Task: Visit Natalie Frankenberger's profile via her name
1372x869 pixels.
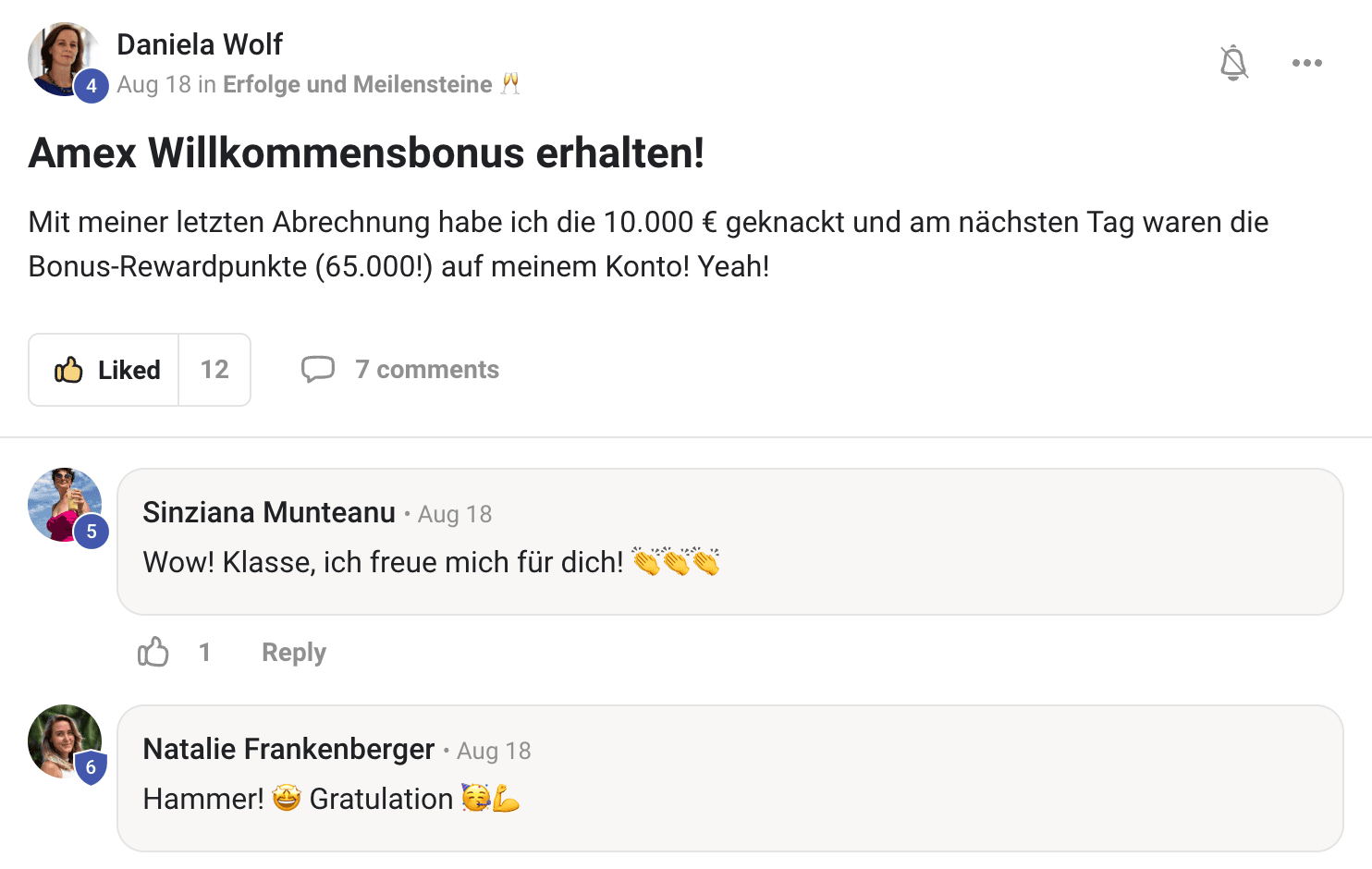Action: pyautogui.click(x=288, y=749)
